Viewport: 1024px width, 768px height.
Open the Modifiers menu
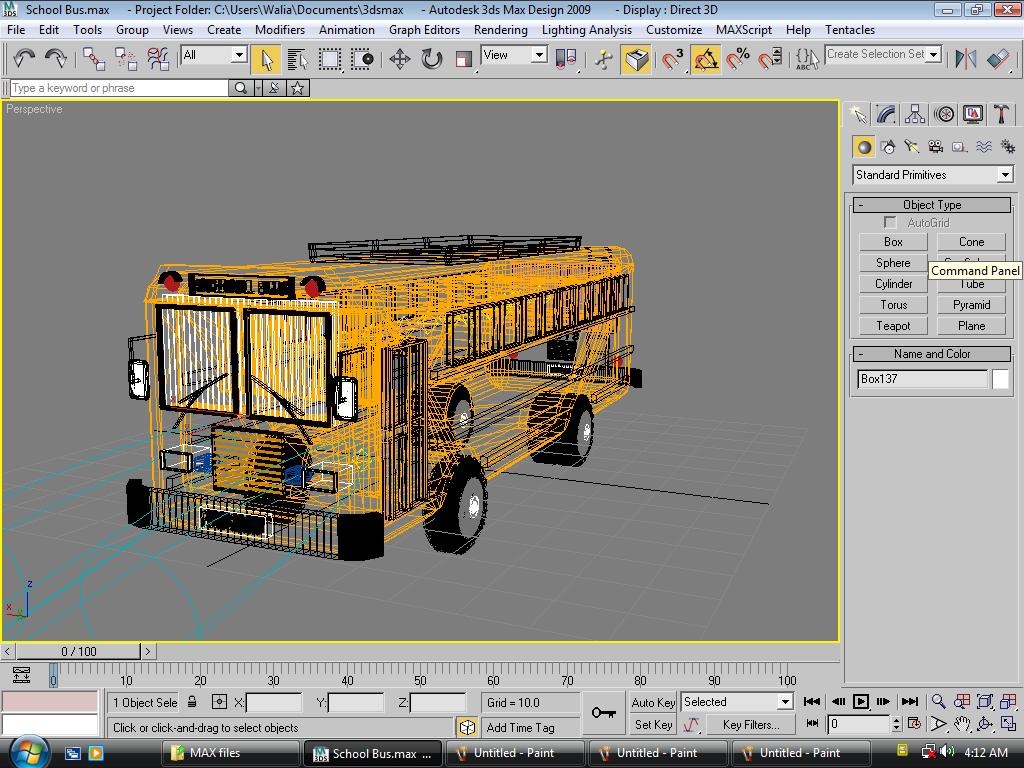pyautogui.click(x=280, y=30)
